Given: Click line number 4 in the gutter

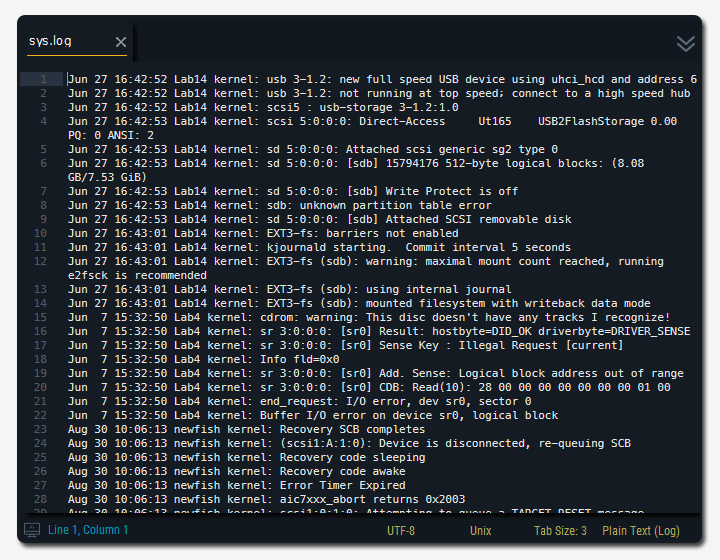Looking at the screenshot, I should click(x=44, y=121).
